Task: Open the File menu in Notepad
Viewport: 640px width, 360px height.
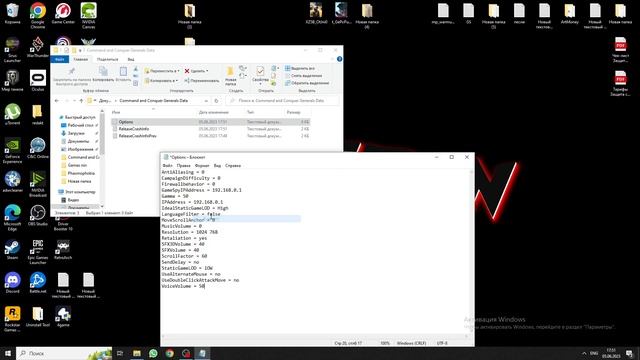Action: [x=167, y=166]
